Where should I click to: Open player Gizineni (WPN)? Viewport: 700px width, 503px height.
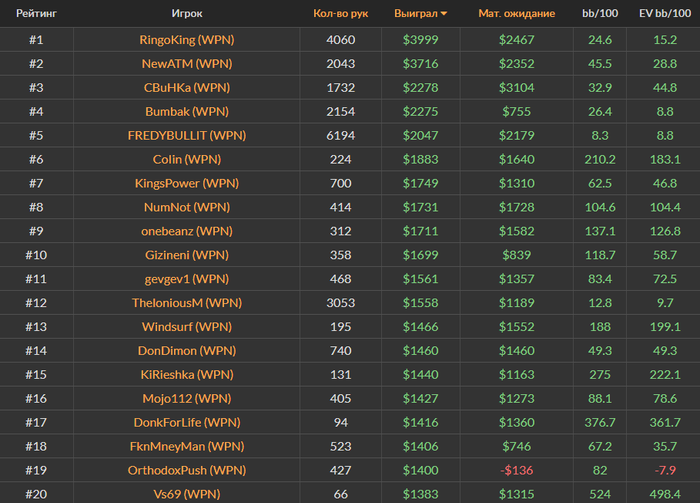(x=187, y=255)
